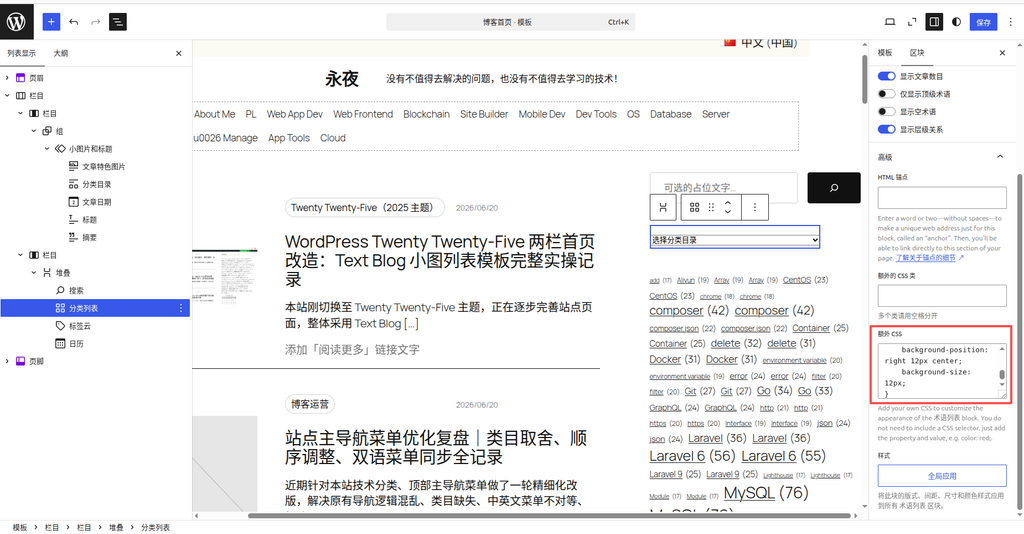Switch to the 模板 sidebar tab

tap(885, 53)
